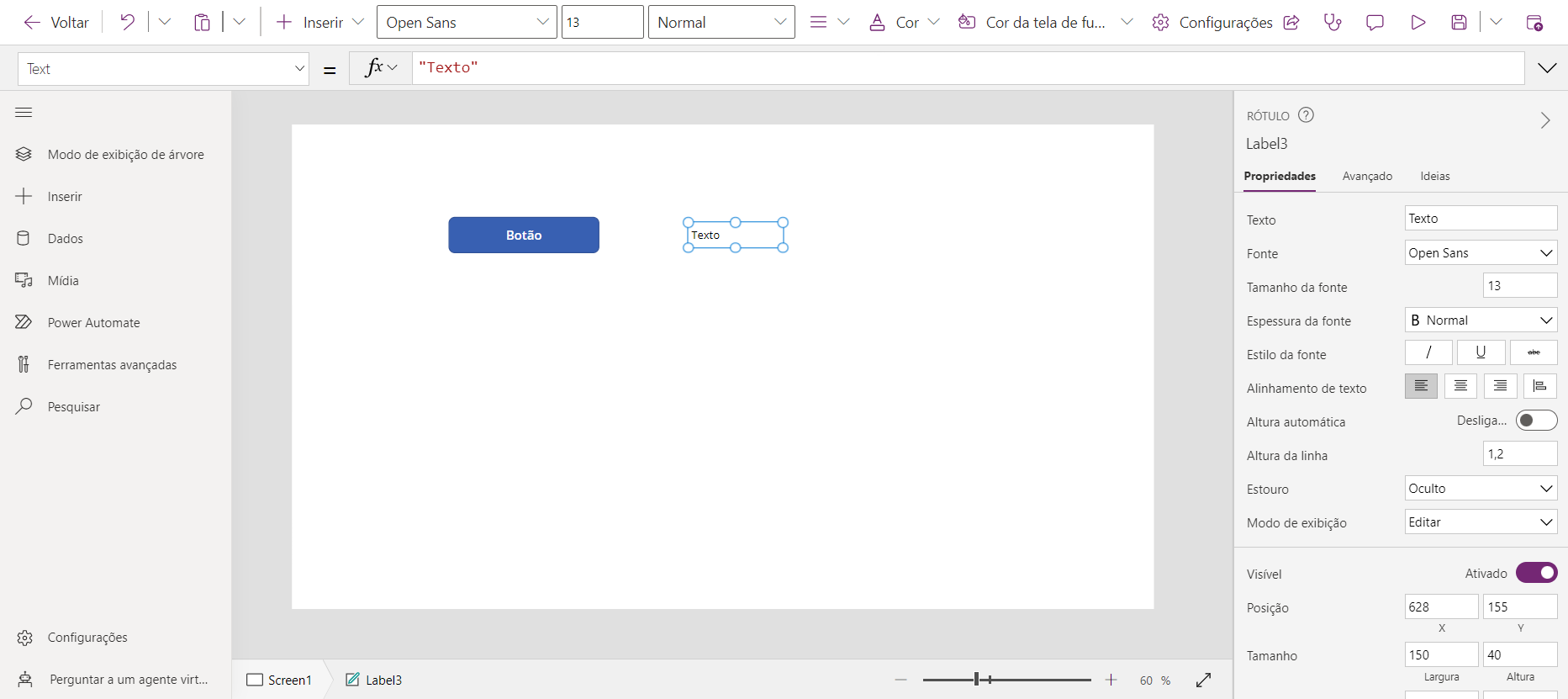Expand the undo history dropdown arrow
Screen dimensions: 1568x699
click(x=165, y=23)
